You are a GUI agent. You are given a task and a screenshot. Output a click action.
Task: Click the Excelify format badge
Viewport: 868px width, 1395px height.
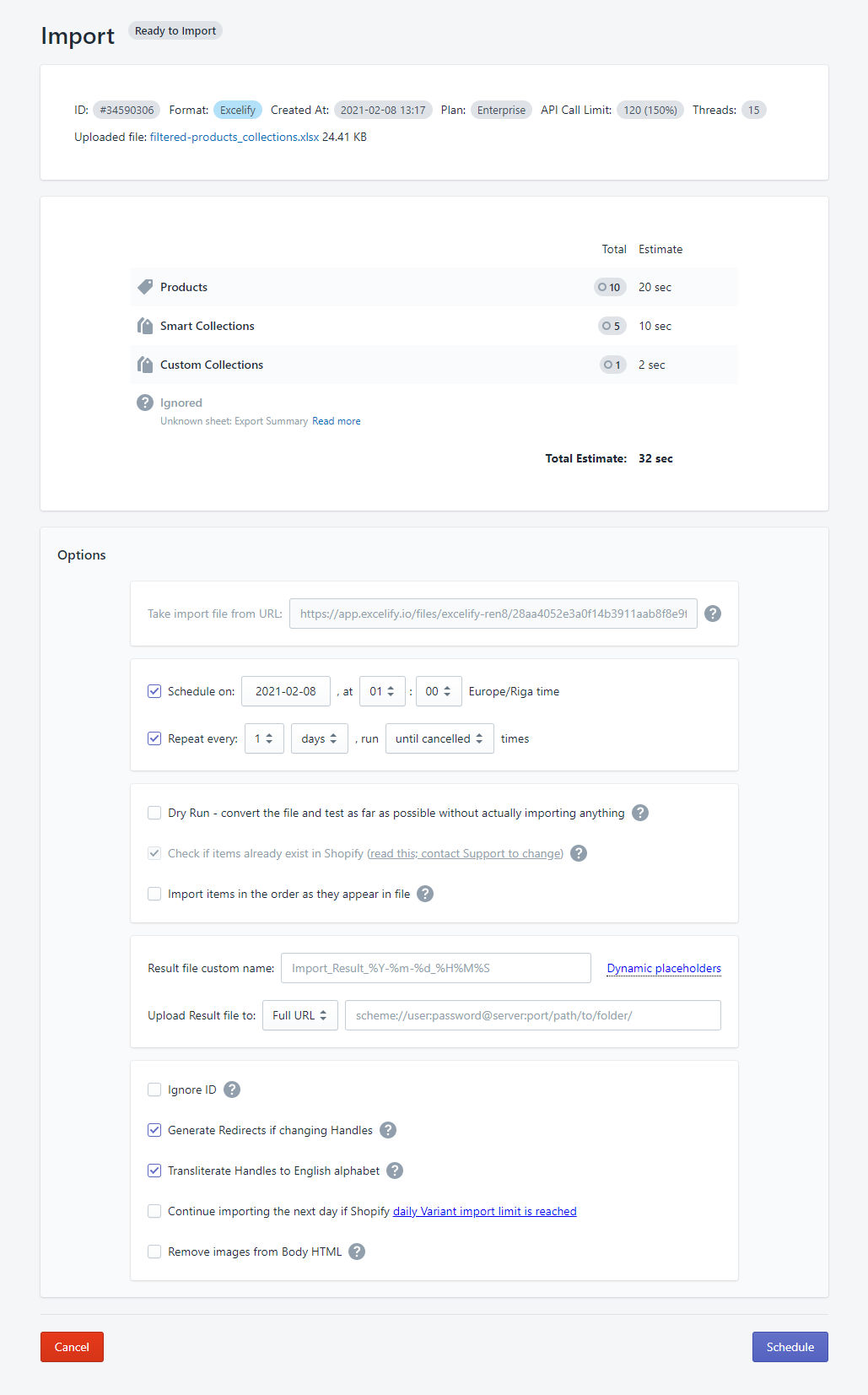click(x=238, y=110)
